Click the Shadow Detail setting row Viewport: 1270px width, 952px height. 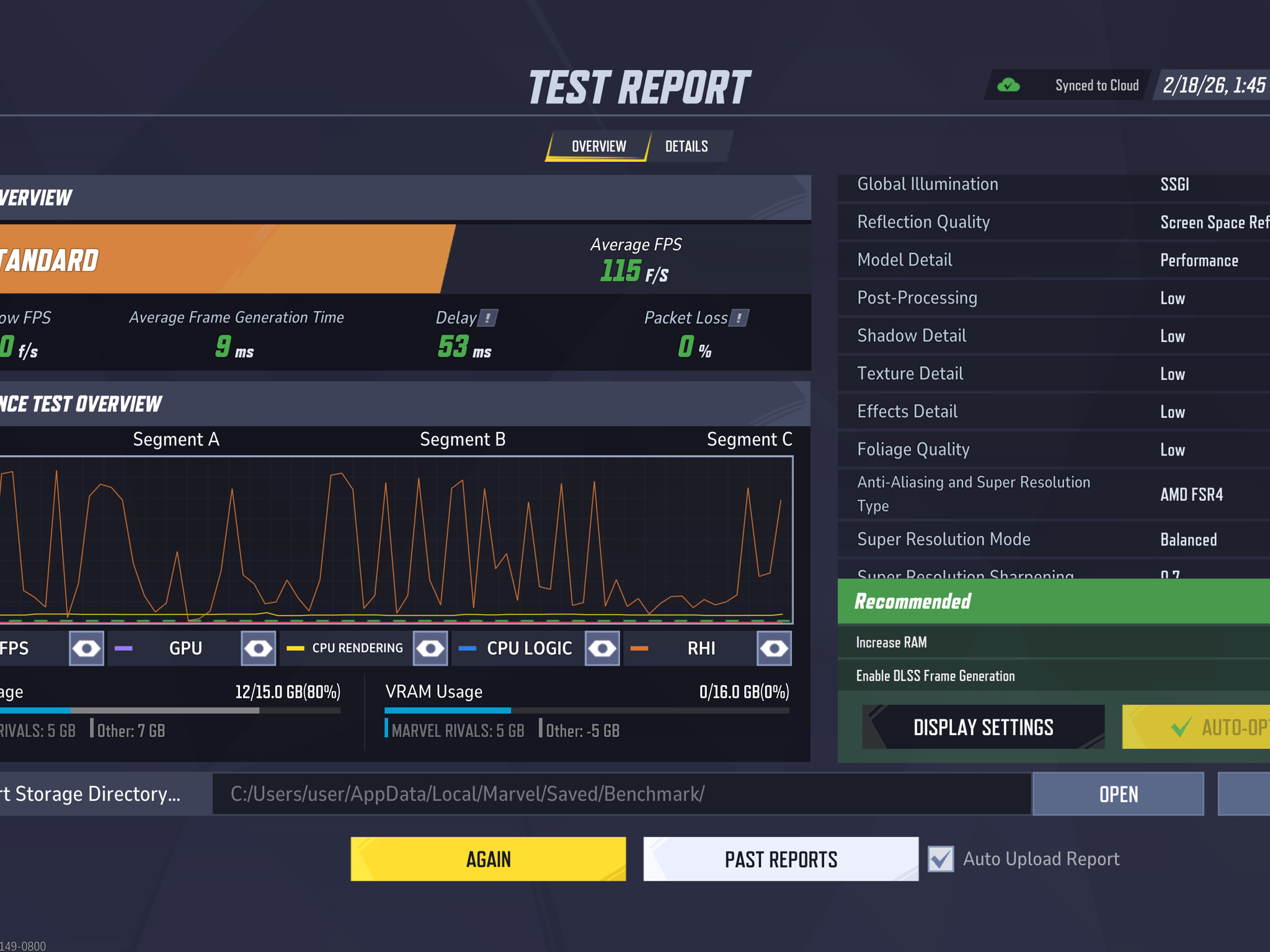pyautogui.click(x=1054, y=336)
